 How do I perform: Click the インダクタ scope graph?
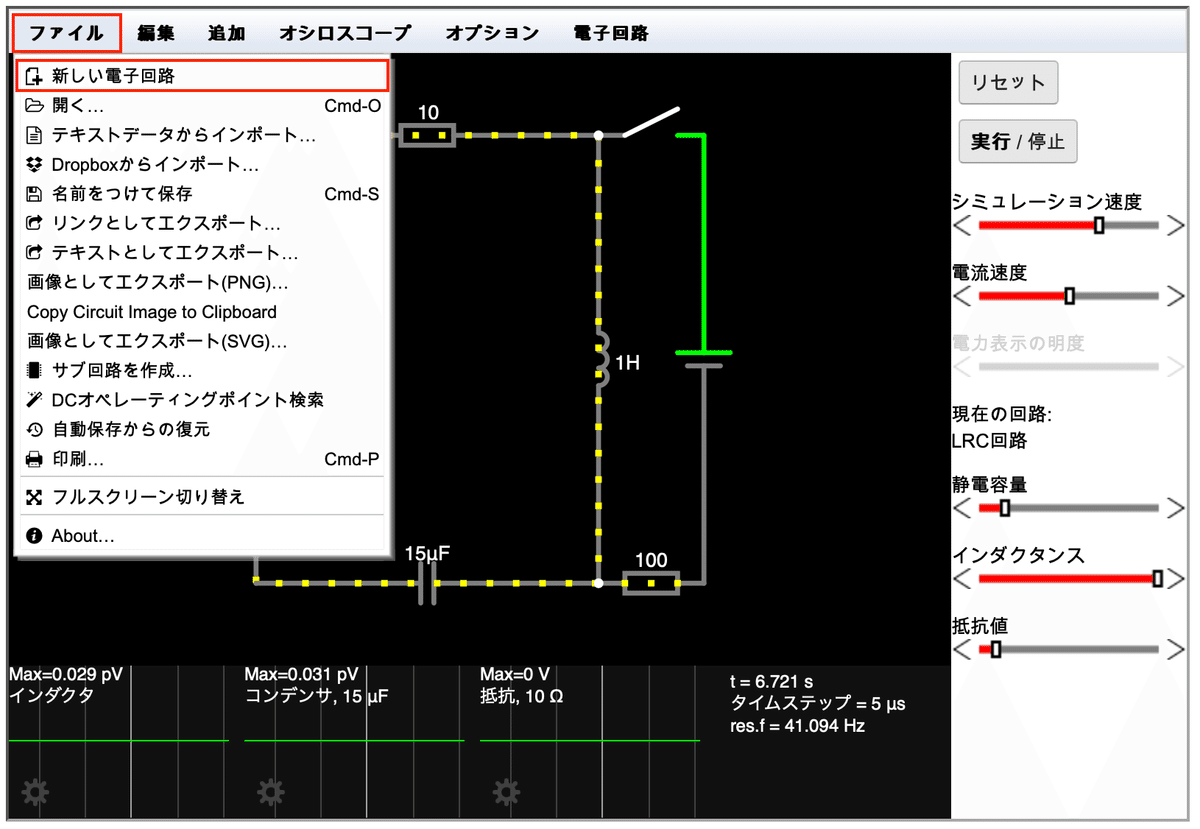118,741
